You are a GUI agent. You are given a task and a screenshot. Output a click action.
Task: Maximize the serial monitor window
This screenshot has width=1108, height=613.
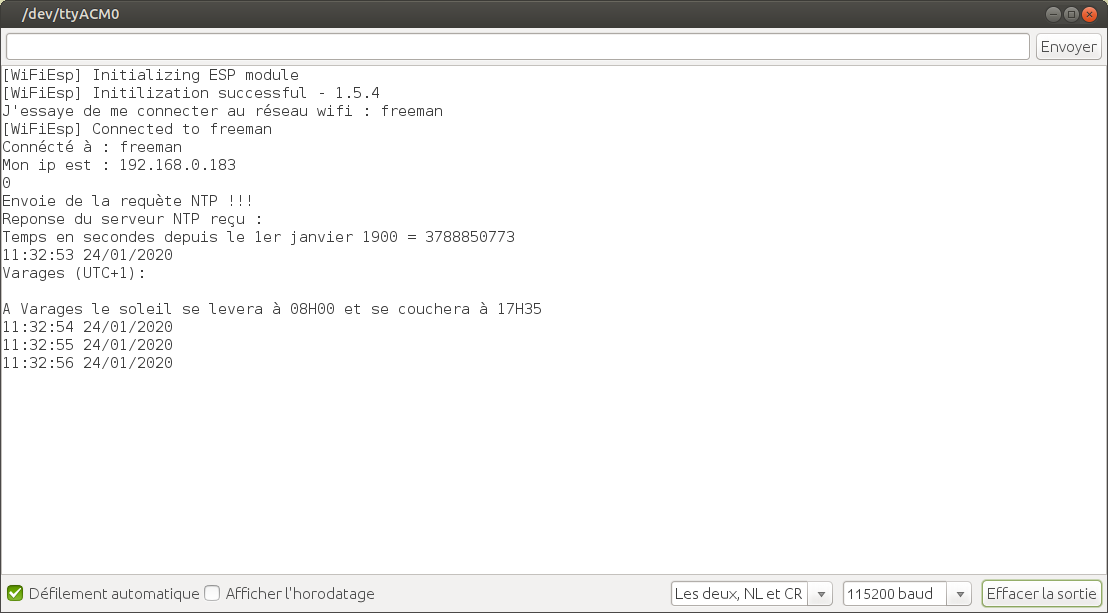tap(1071, 14)
